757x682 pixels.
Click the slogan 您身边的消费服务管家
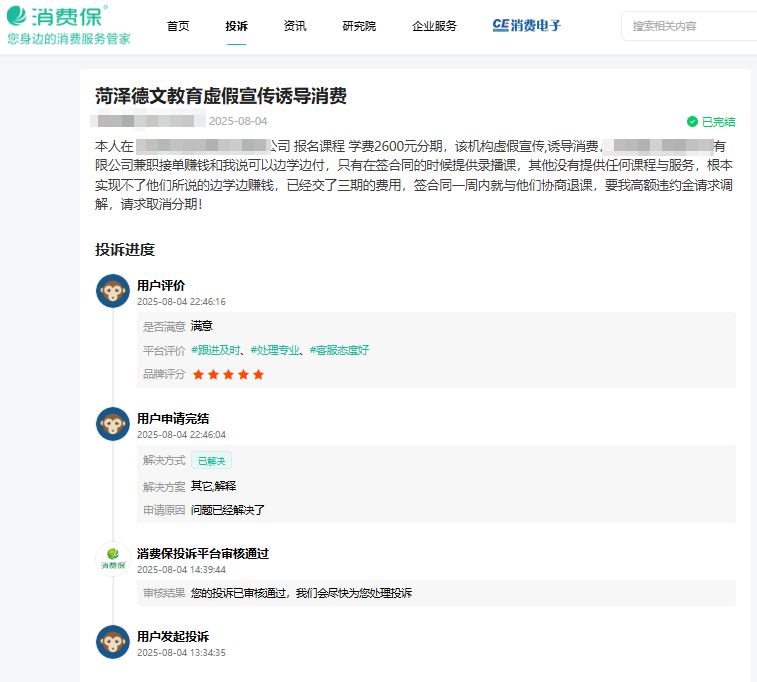pyautogui.click(x=69, y=39)
